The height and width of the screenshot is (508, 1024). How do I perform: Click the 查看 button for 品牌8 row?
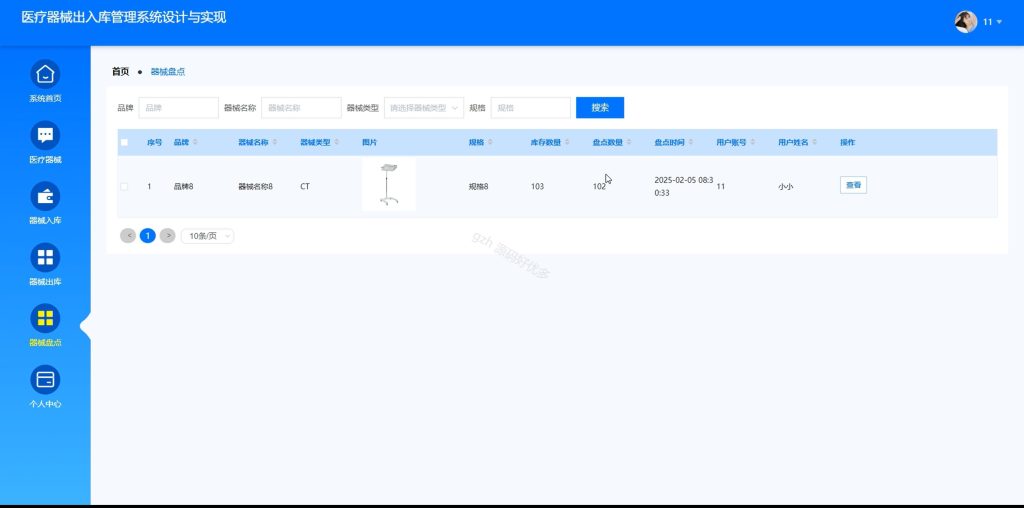[x=853, y=185]
